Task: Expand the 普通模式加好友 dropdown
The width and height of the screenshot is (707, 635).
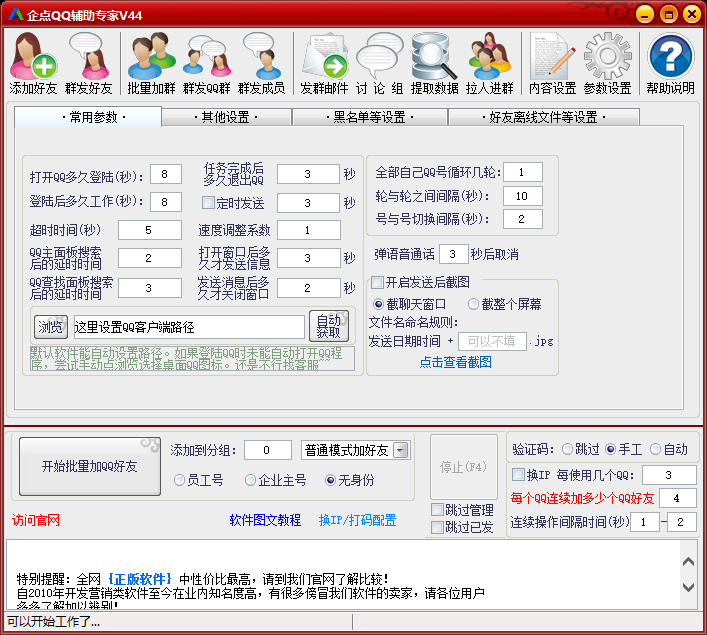Action: [401, 450]
